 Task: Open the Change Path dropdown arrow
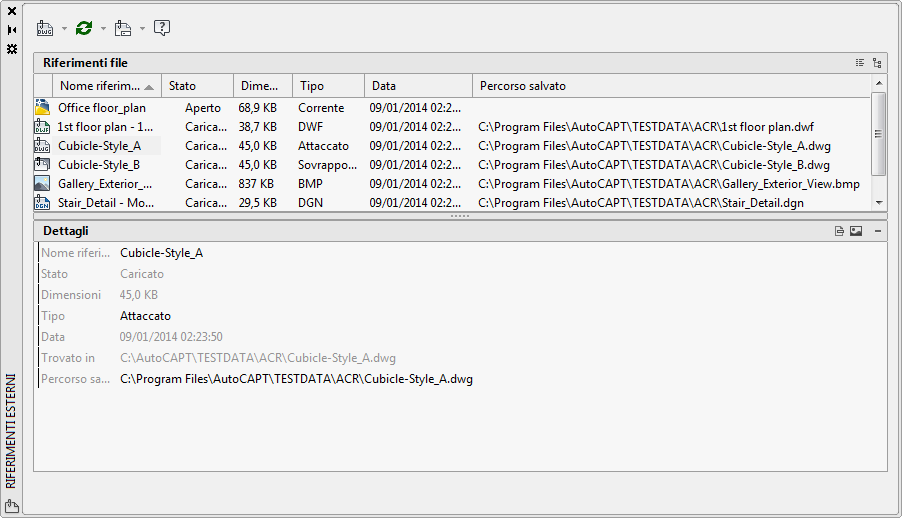coord(142,28)
